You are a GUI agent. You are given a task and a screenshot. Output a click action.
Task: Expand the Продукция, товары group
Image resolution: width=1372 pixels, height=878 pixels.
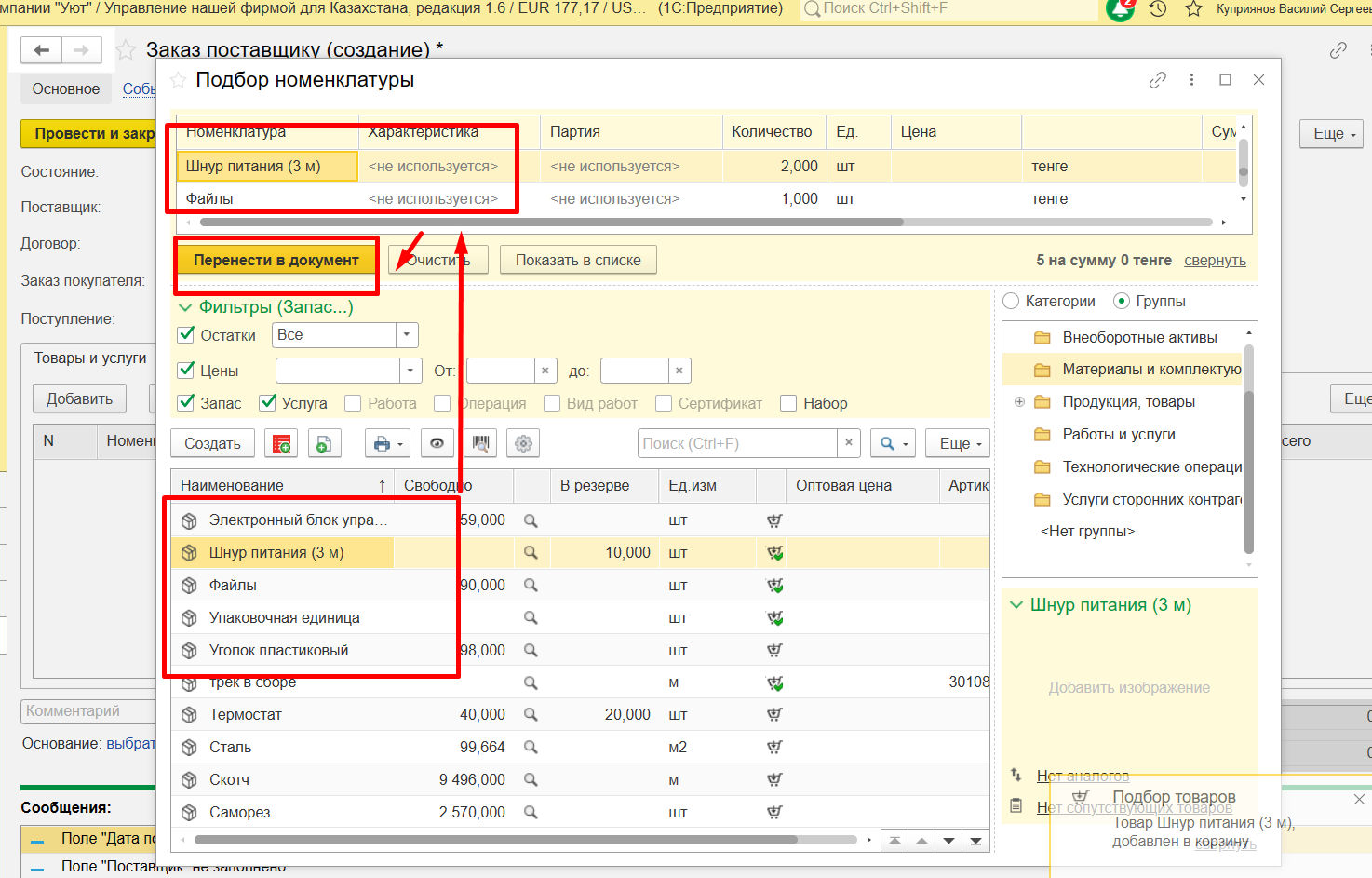1019,402
